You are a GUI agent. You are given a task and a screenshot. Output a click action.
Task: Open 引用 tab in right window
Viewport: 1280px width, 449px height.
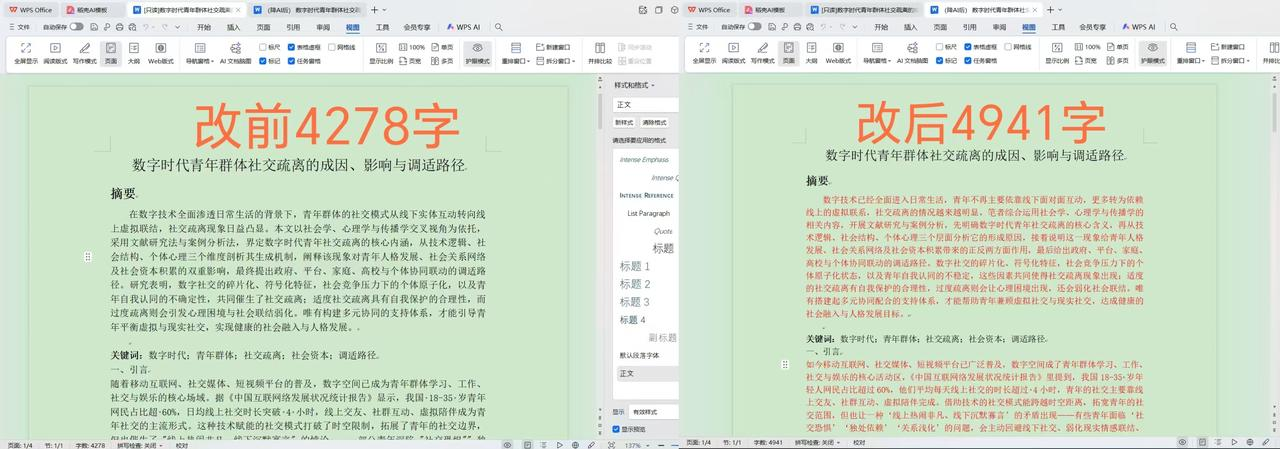coord(969,27)
